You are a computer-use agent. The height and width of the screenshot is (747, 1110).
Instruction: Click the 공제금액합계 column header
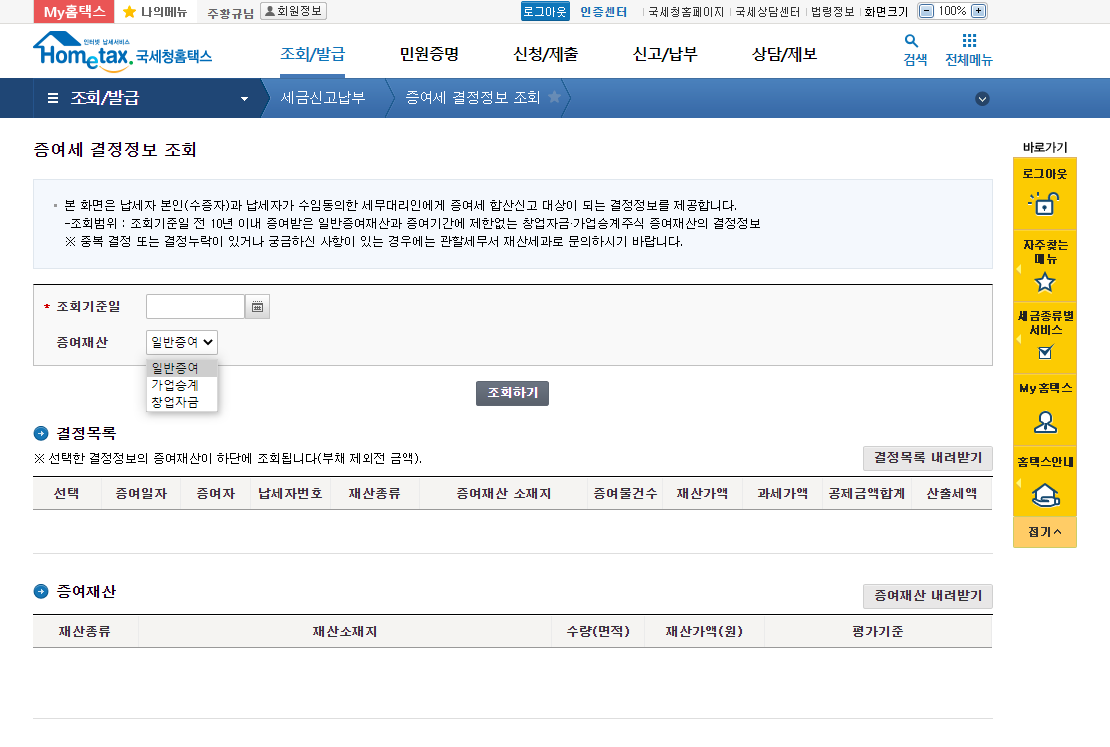(866, 494)
